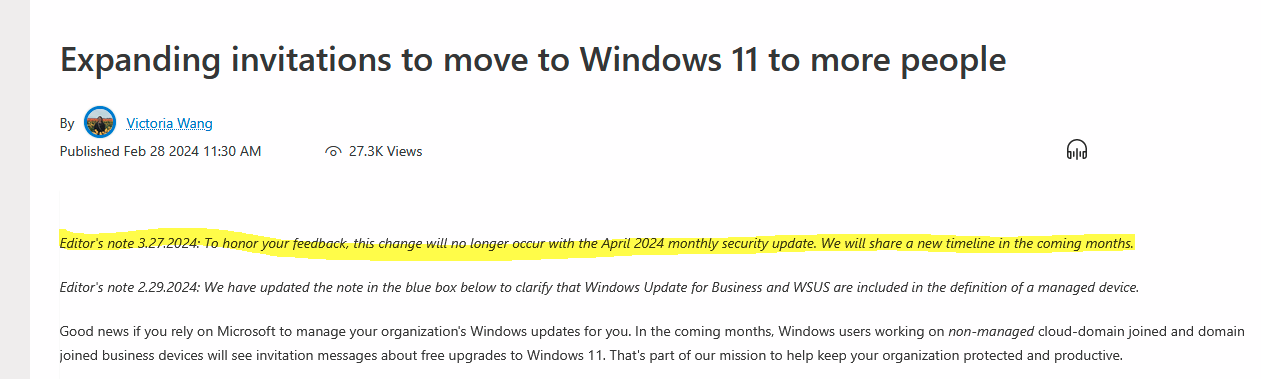Click the eye views icon

pos(334,152)
